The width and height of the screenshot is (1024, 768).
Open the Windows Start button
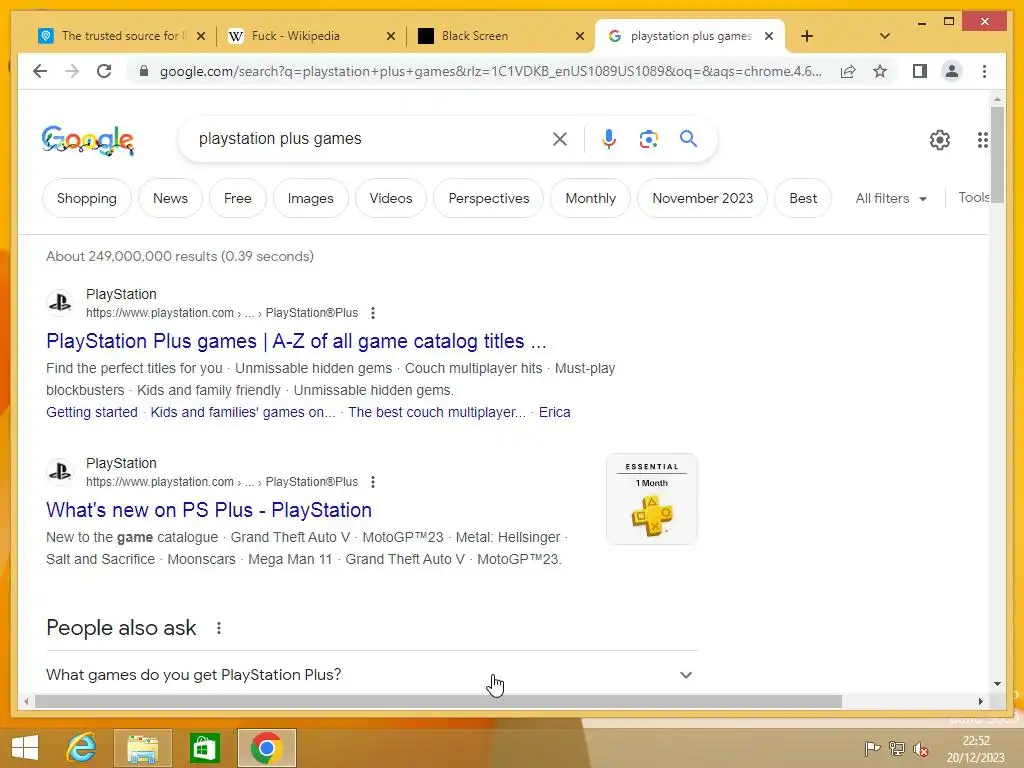click(x=25, y=748)
